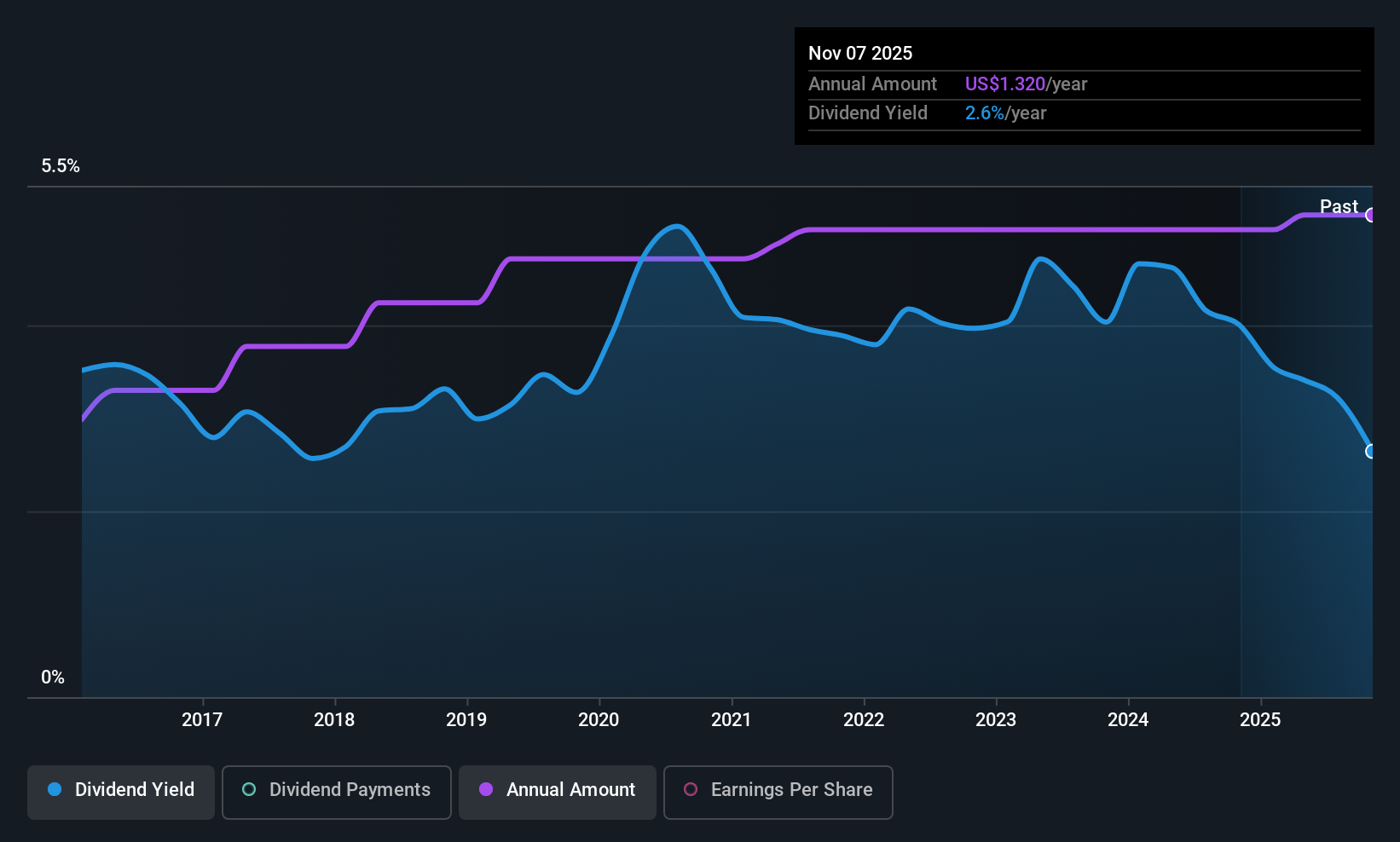The image size is (1400, 842).
Task: Click the 2023 axis label
Action: 996,719
